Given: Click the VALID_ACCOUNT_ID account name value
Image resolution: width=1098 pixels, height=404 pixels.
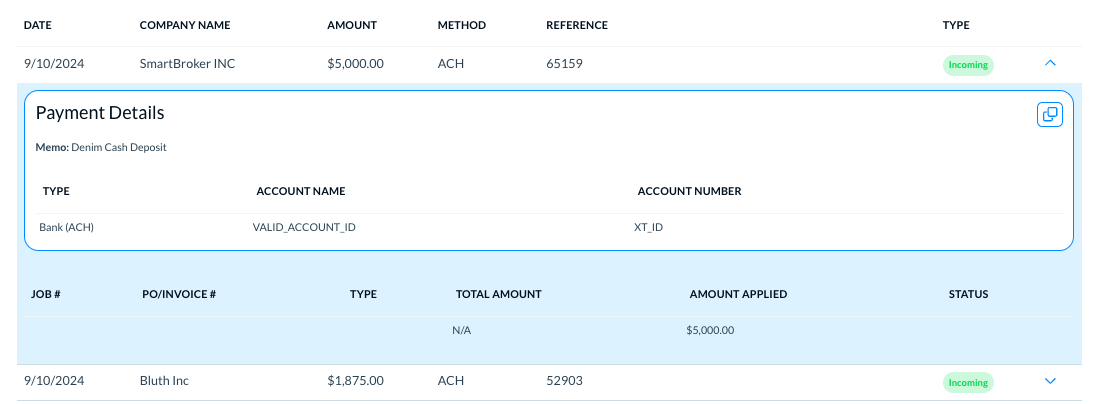Looking at the screenshot, I should pyautogui.click(x=304, y=227).
